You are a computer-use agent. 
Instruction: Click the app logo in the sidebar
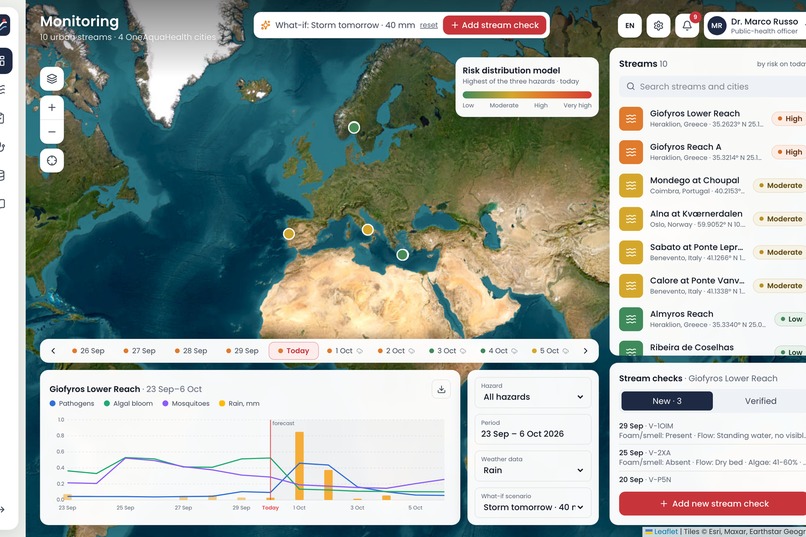pos(3,25)
